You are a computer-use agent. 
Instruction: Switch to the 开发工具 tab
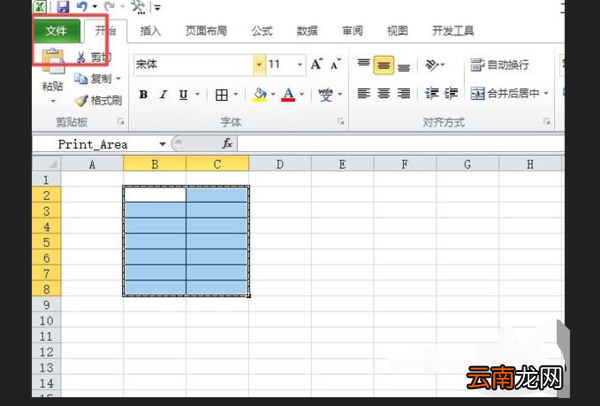pos(453,31)
